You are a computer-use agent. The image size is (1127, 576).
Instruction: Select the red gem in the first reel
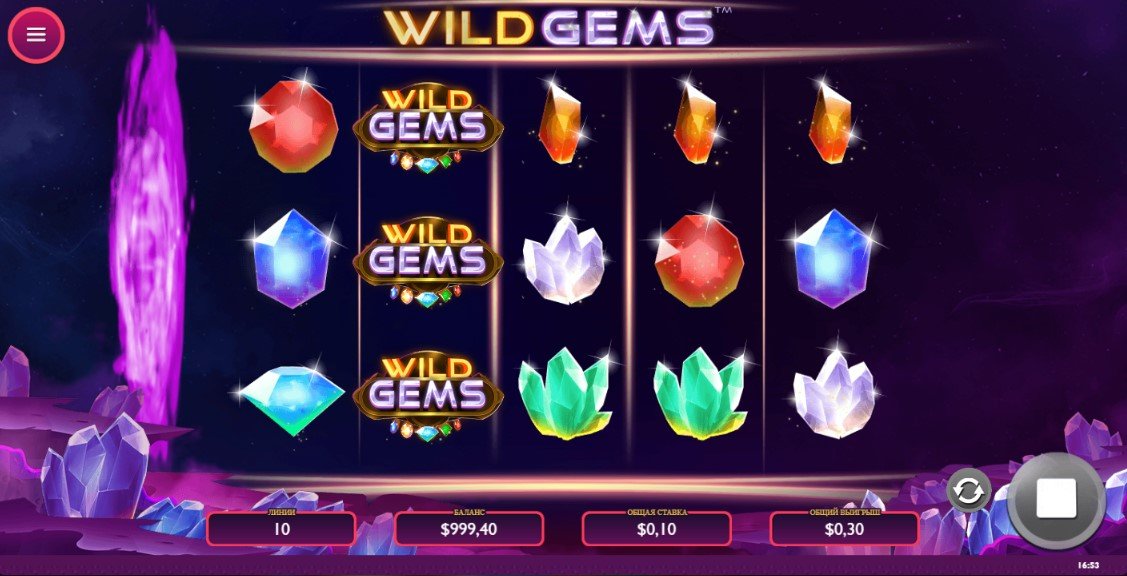293,124
